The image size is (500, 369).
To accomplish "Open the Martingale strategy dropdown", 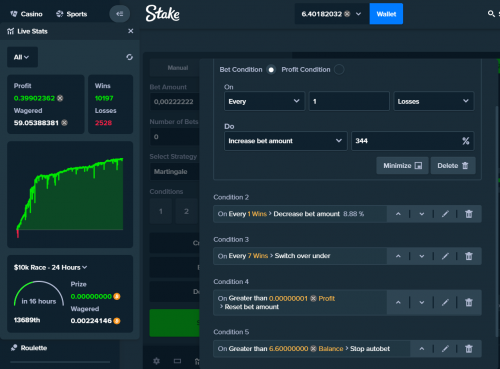I will pyautogui.click(x=175, y=172).
